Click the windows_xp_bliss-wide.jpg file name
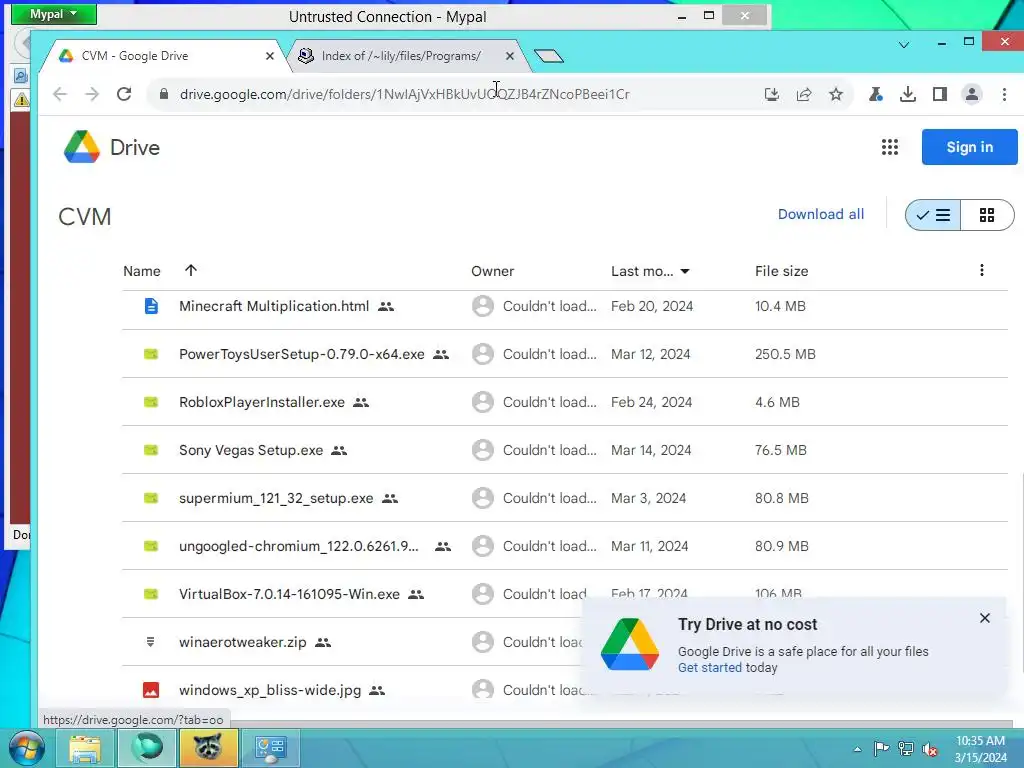1024x768 pixels. 270,690
